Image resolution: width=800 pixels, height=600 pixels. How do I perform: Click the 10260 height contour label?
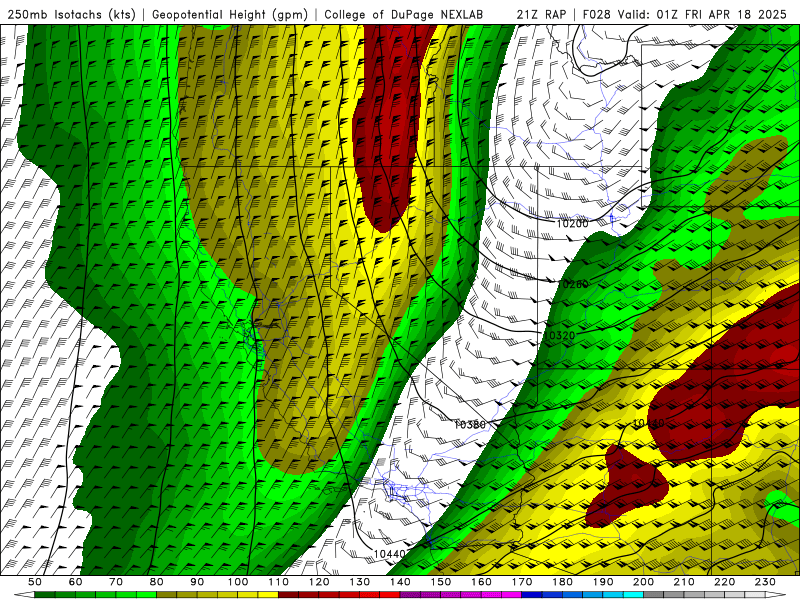coord(572,284)
